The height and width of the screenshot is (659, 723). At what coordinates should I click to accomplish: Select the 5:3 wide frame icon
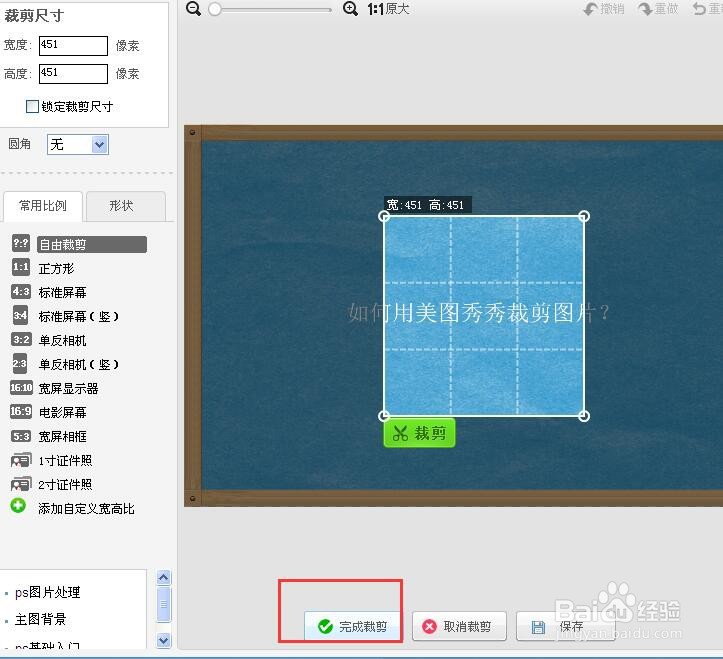[21, 436]
